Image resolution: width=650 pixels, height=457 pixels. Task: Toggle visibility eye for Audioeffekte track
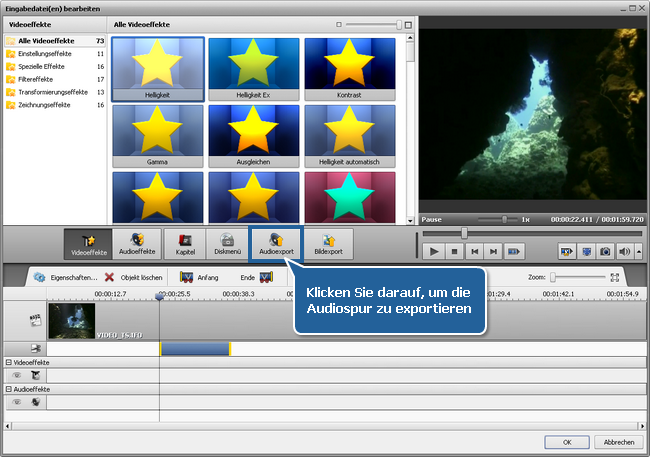17,401
